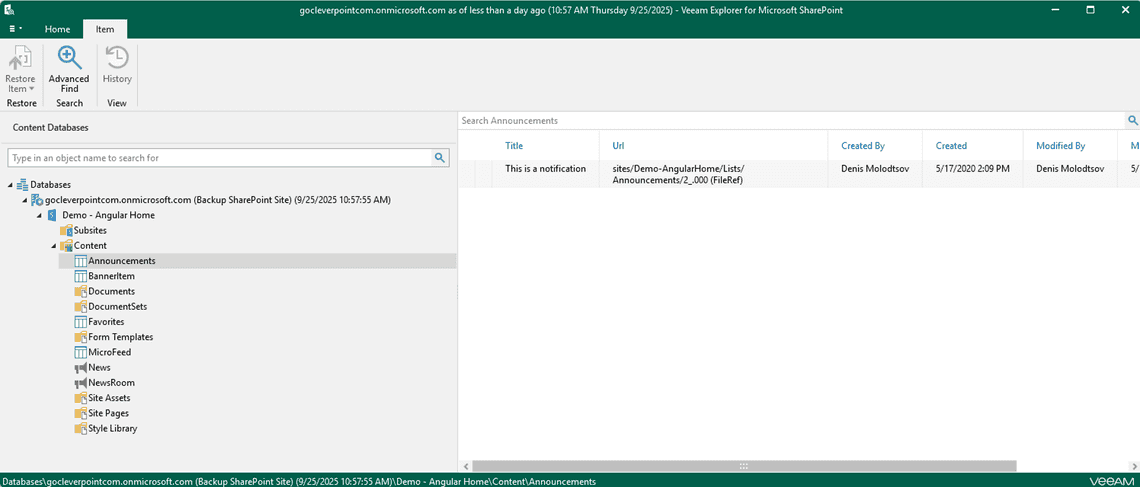Click the Style Library folder icon
Screen dimensions: 1140x487
[x=81, y=429]
